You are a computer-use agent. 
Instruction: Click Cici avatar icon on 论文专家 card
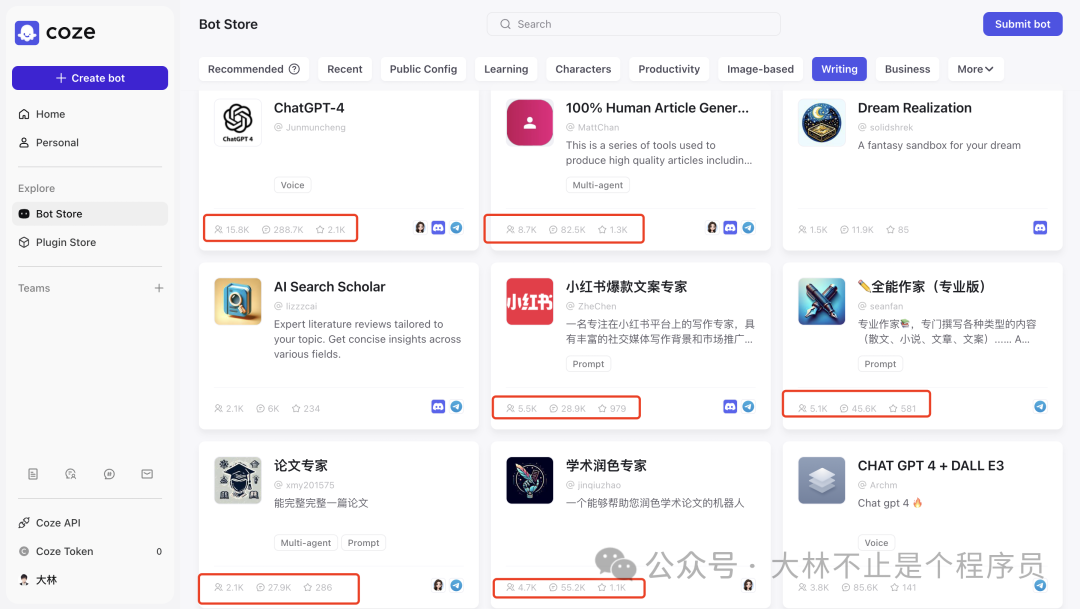pos(438,586)
